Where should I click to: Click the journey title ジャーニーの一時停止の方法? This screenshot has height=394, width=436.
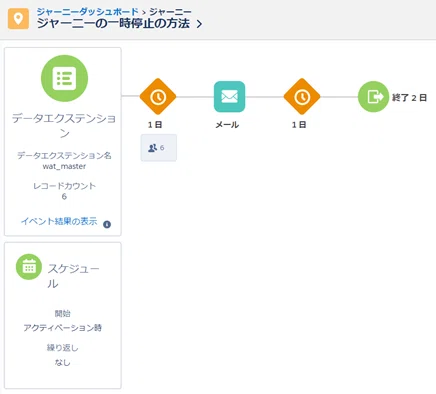(113, 23)
